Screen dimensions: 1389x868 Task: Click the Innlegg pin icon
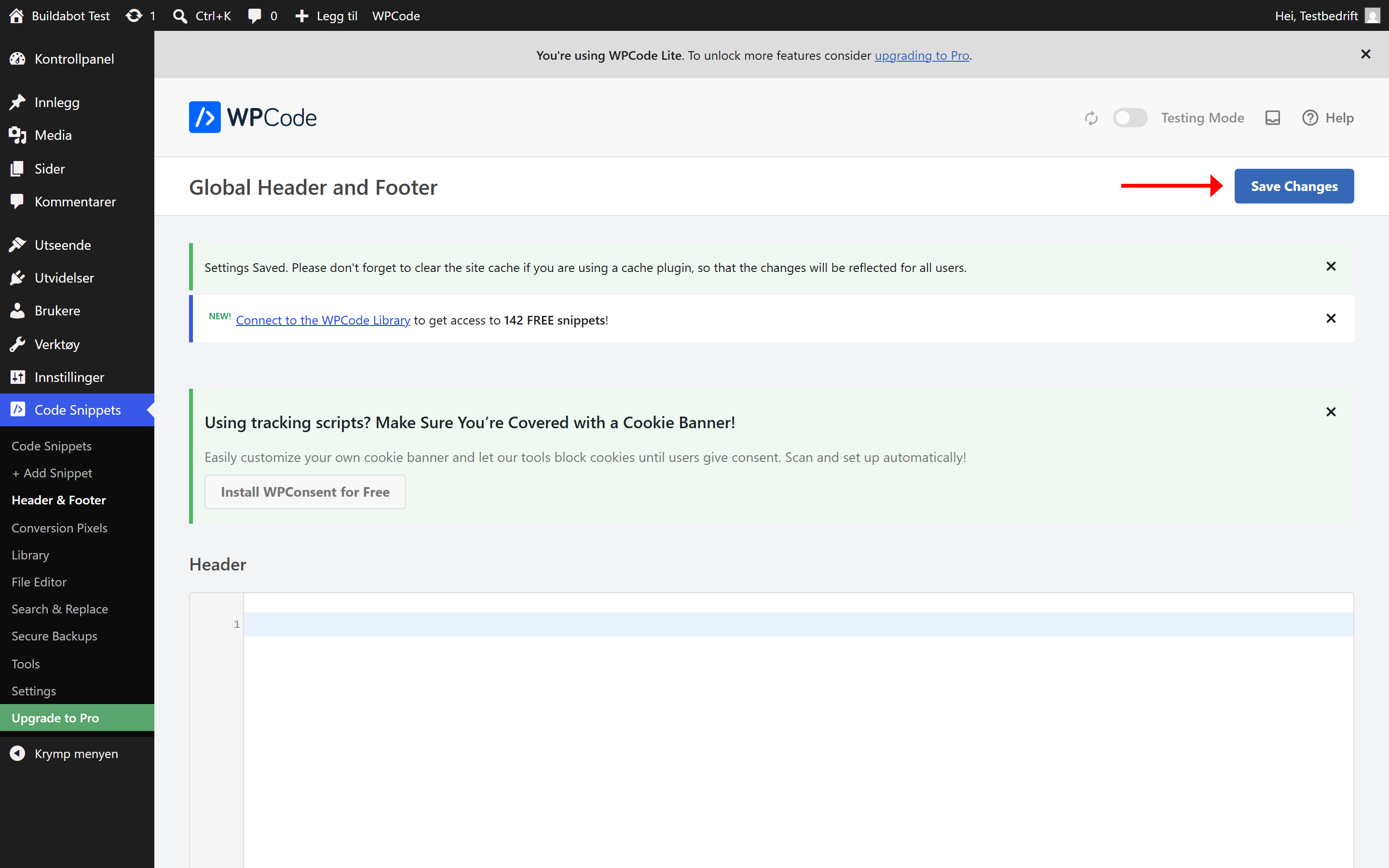click(x=17, y=102)
